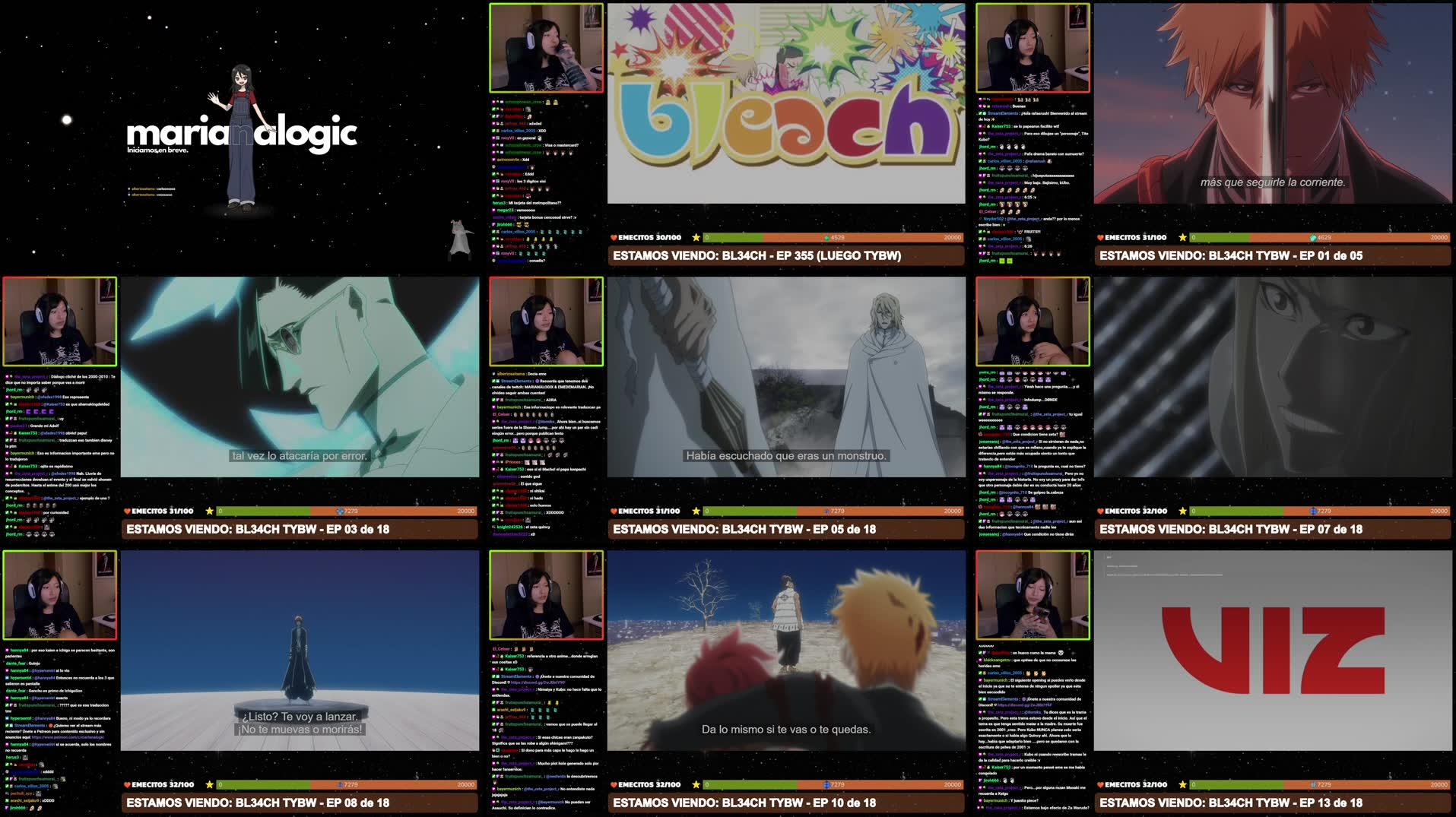This screenshot has width=1456, height=817.
Task: Click the progress bar above the EP 05 de 18 banner
Action: pyautogui.click(x=833, y=511)
